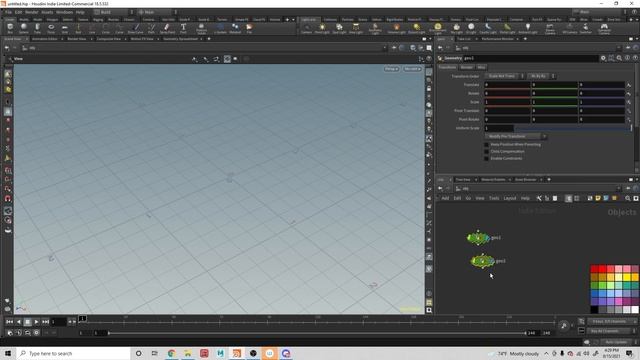
Task: Open the No cam viewport dropdown
Action: click(x=412, y=69)
